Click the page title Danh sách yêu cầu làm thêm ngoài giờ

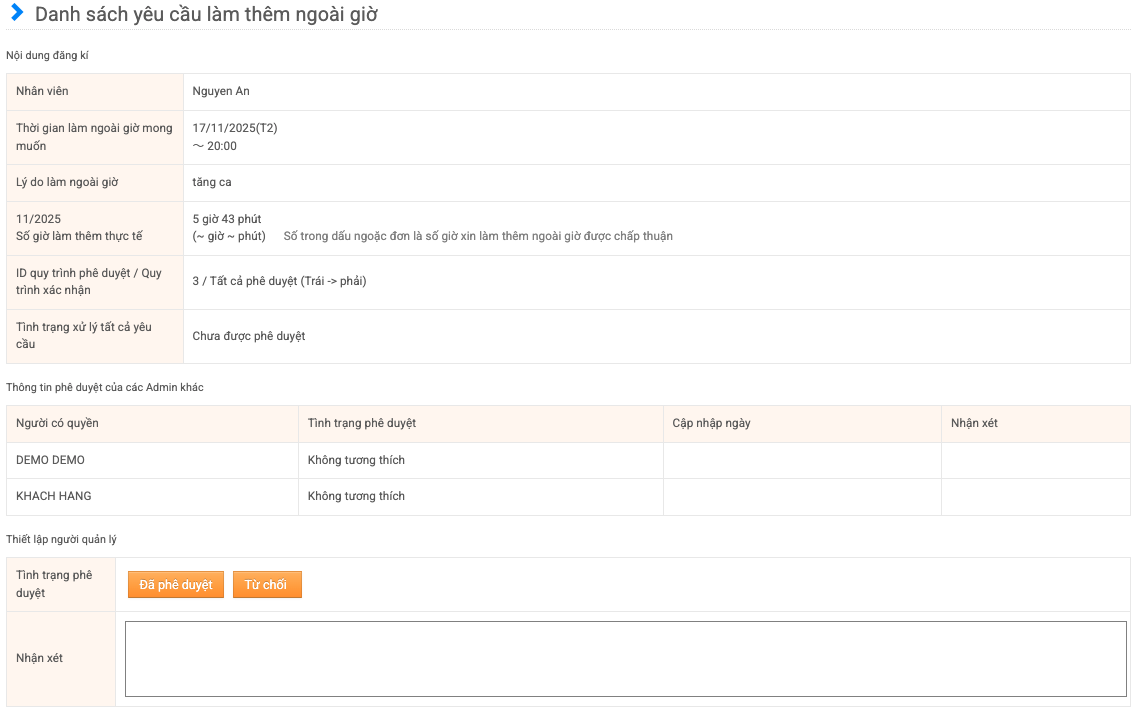206,15
